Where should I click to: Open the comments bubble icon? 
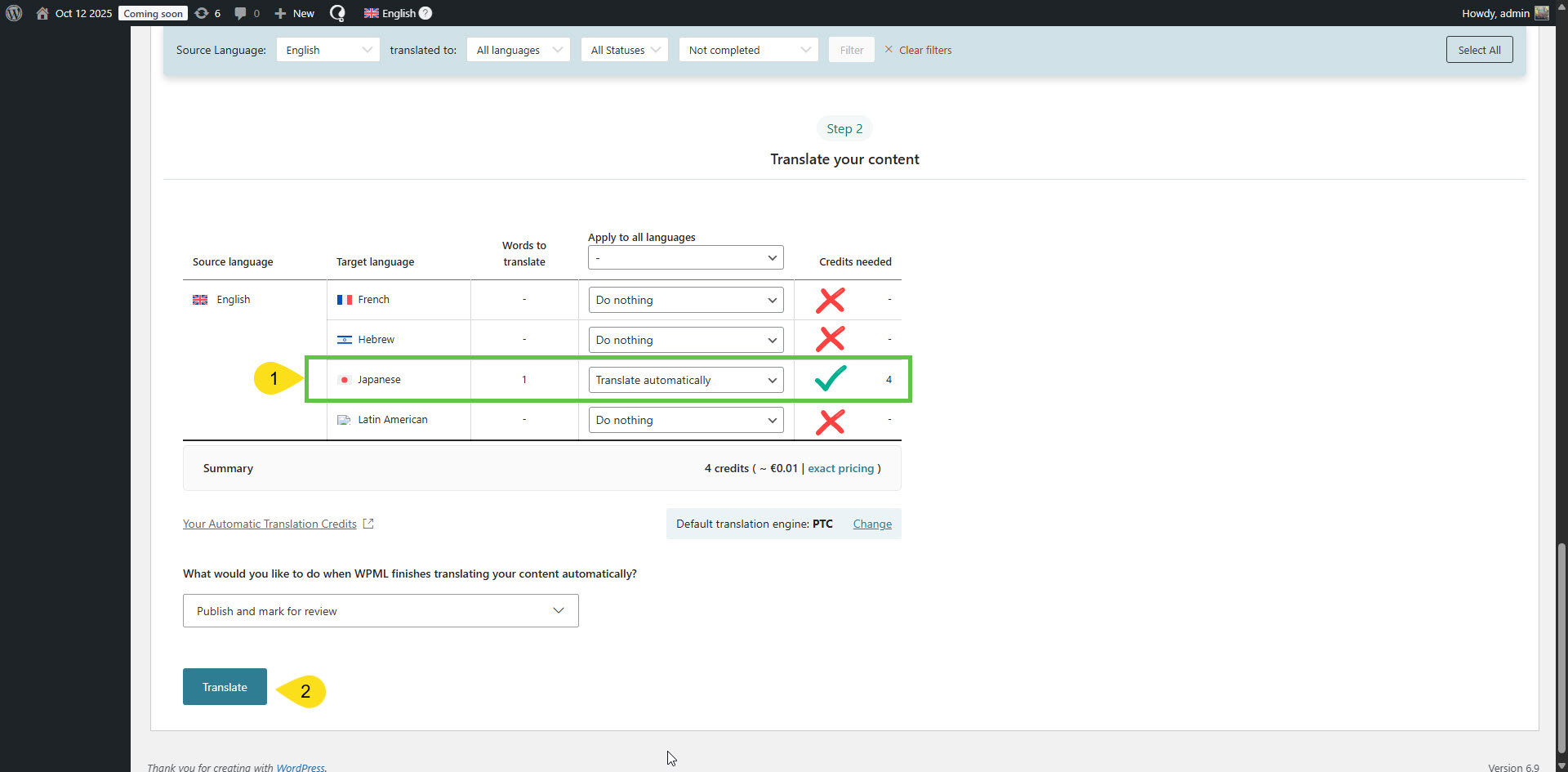pyautogui.click(x=240, y=13)
